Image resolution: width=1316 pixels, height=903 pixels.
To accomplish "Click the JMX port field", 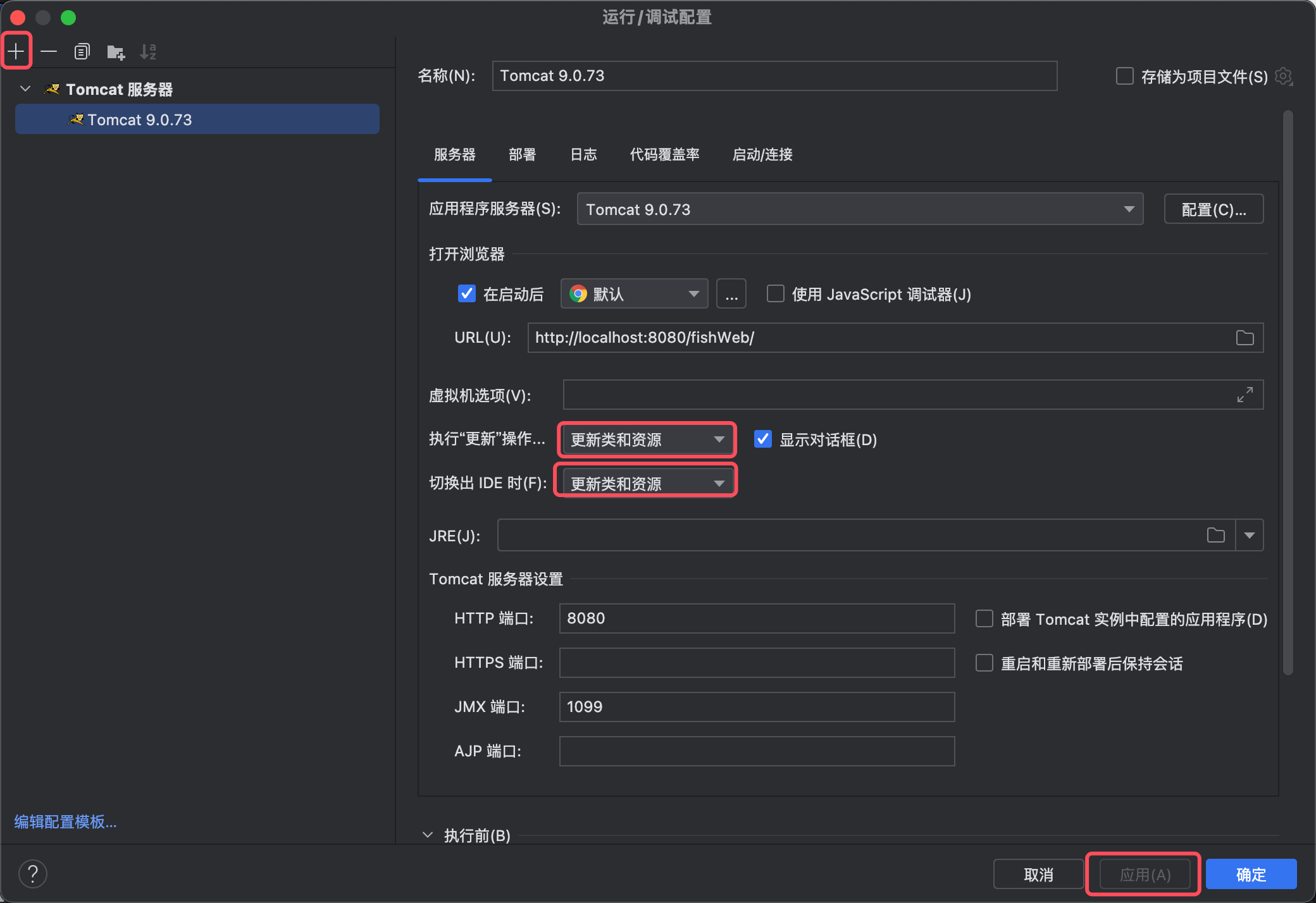I will coord(757,707).
